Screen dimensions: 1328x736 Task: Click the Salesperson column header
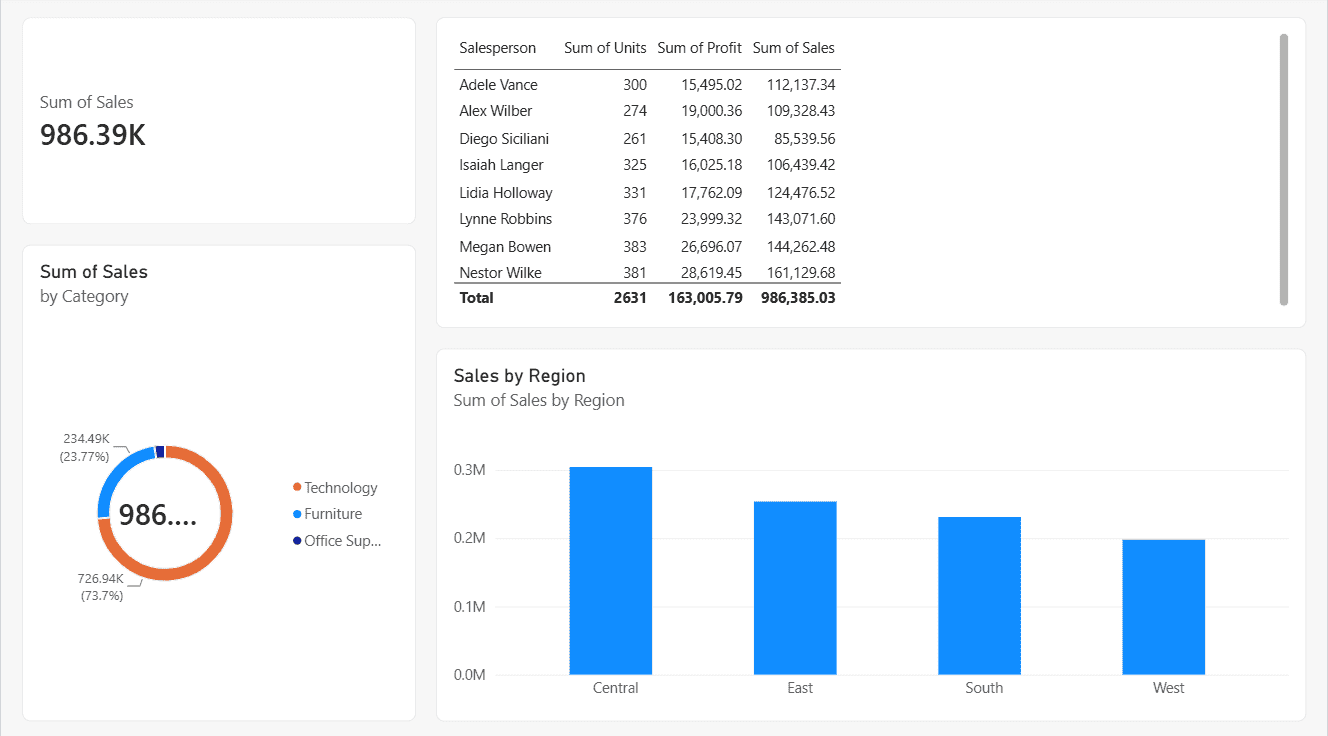click(498, 48)
